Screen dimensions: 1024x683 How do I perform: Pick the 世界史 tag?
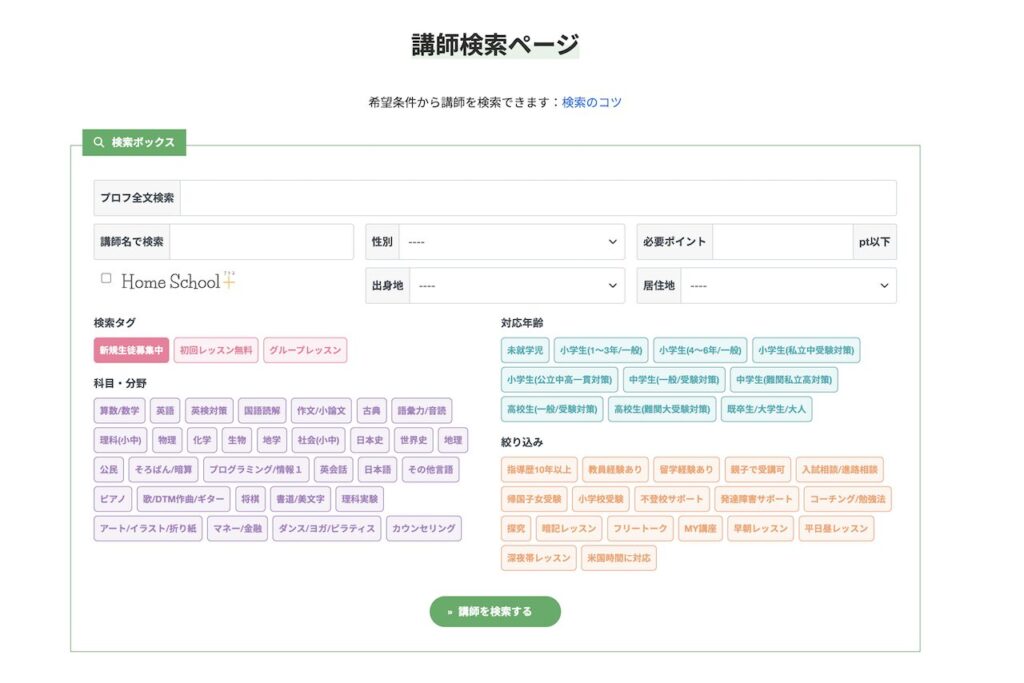pyautogui.click(x=413, y=440)
